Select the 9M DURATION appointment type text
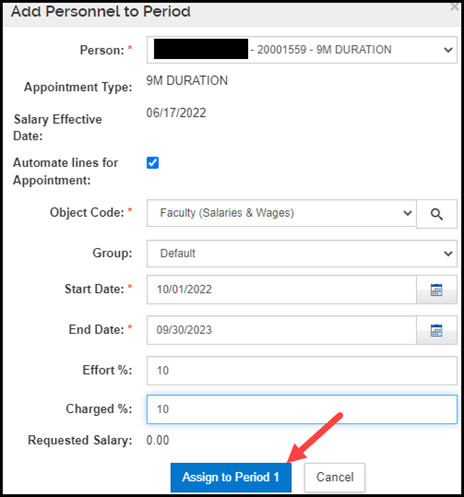 point(187,81)
